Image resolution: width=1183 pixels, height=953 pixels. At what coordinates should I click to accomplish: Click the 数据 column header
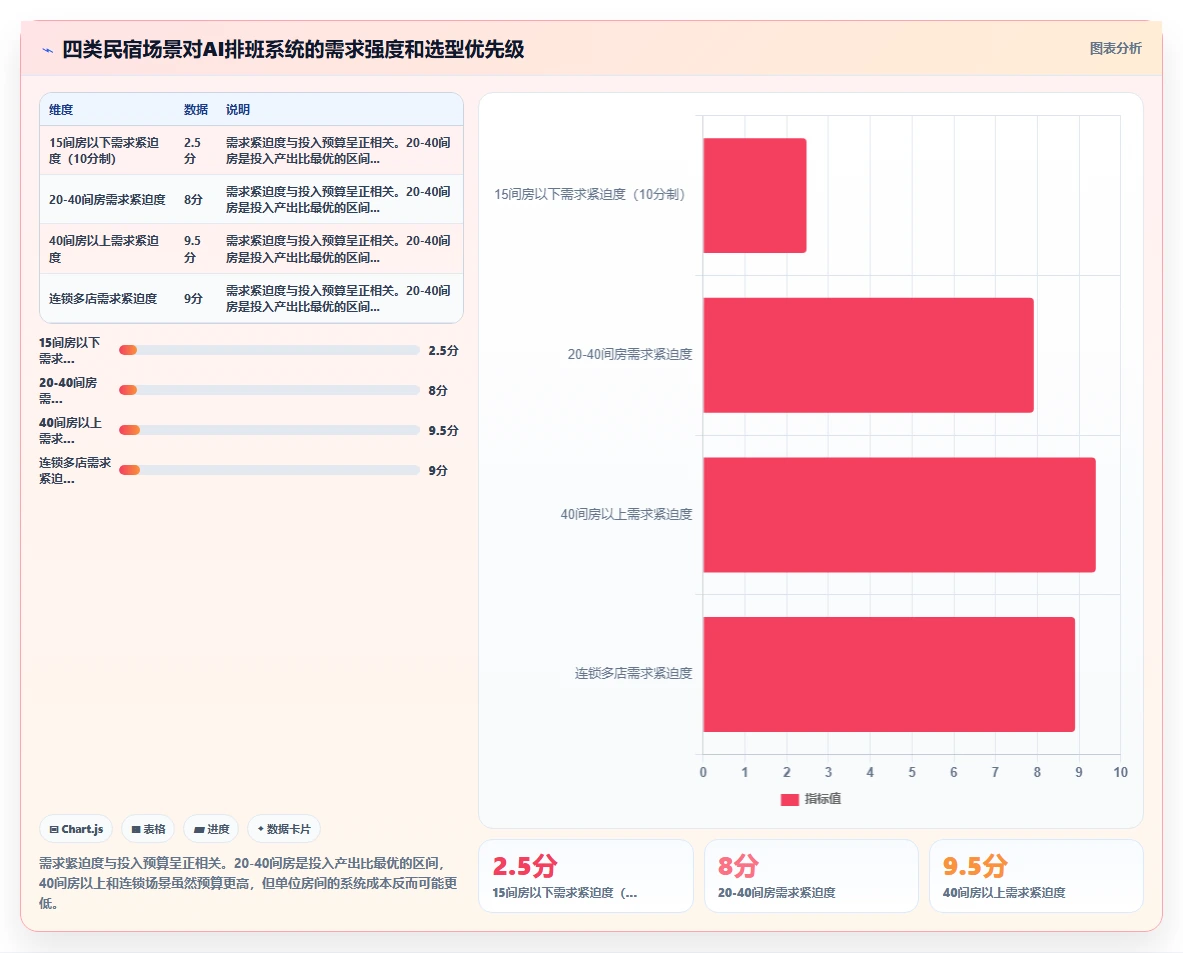196,109
